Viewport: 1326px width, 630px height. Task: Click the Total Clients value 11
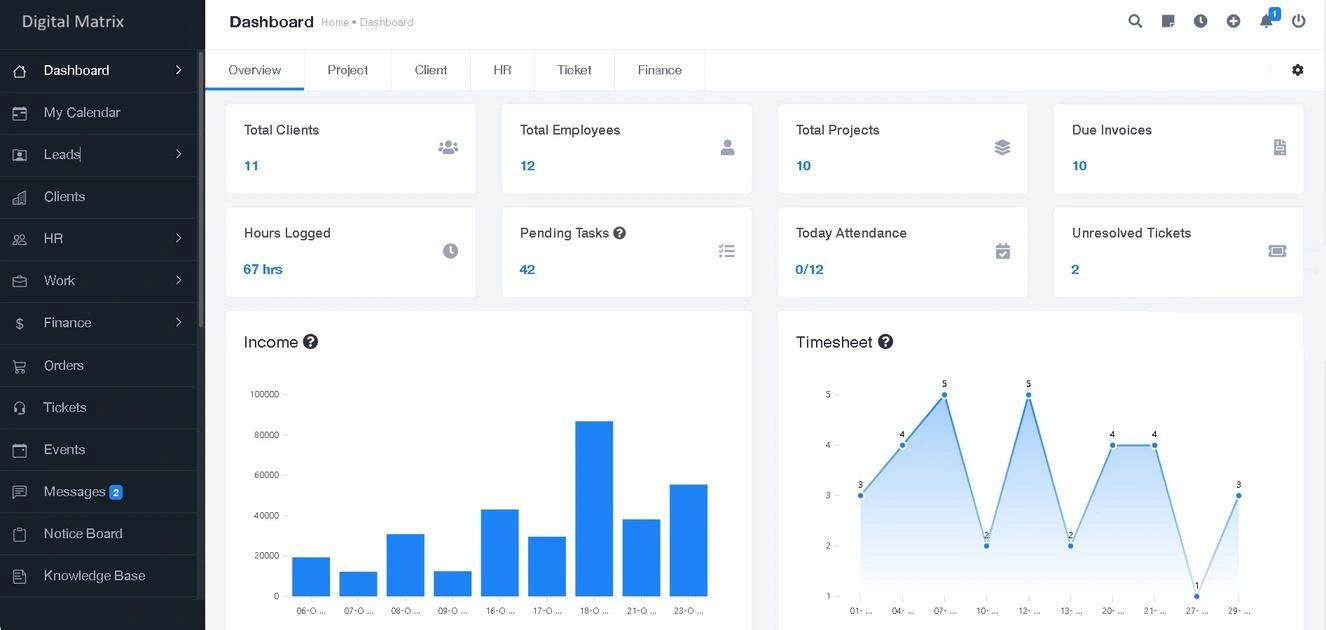(251, 166)
